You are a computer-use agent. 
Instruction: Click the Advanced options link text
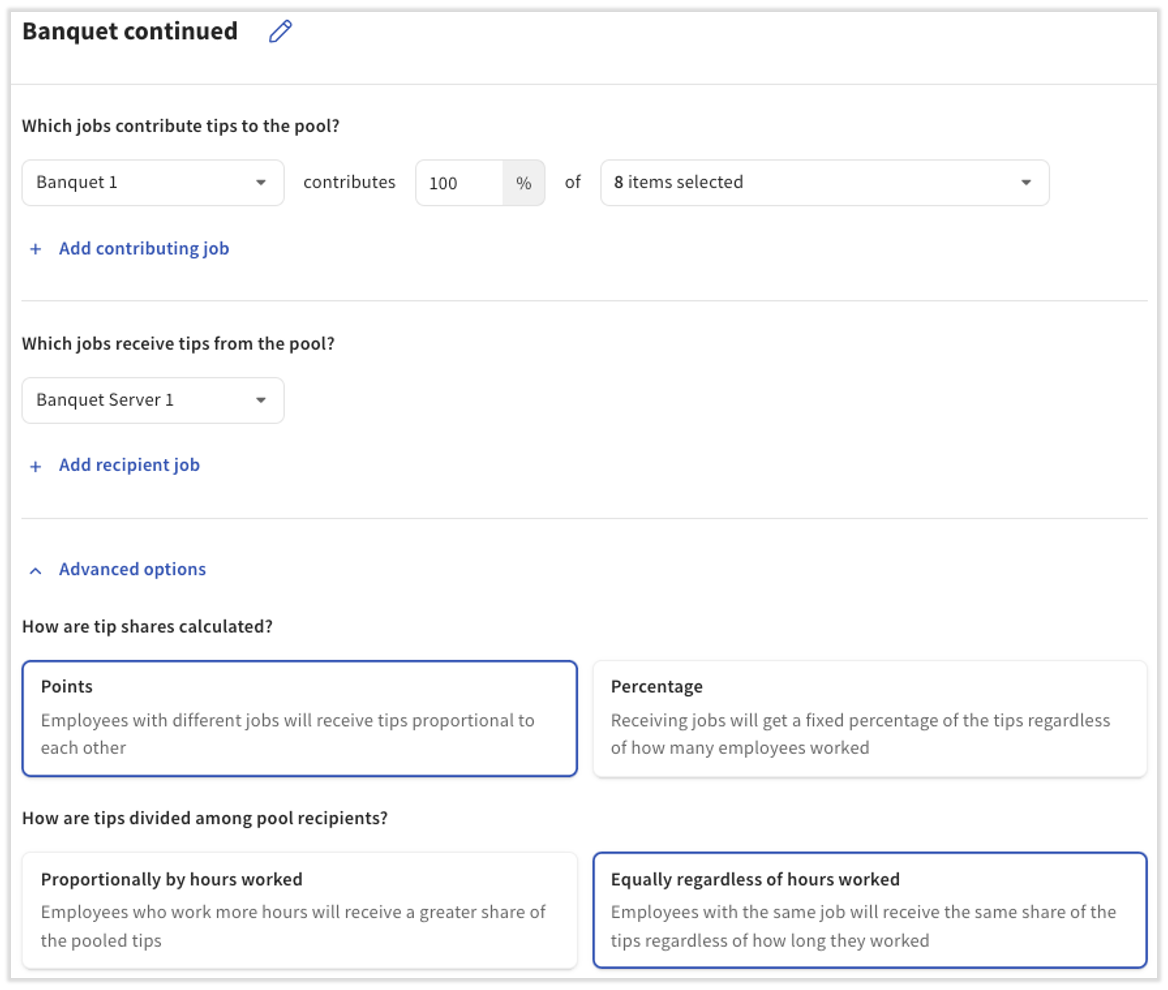(132, 570)
